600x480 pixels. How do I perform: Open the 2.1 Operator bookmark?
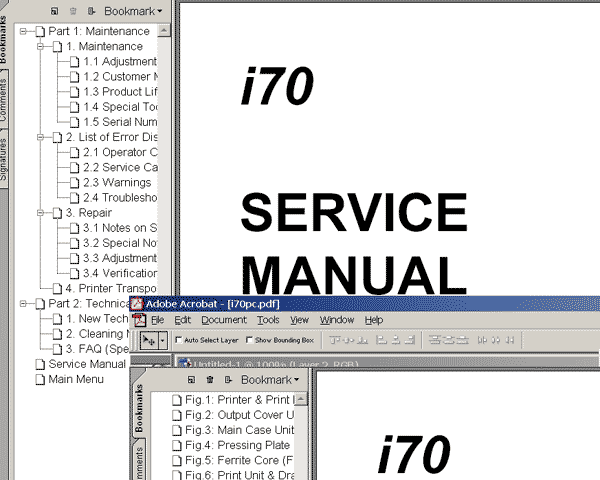click(120, 152)
